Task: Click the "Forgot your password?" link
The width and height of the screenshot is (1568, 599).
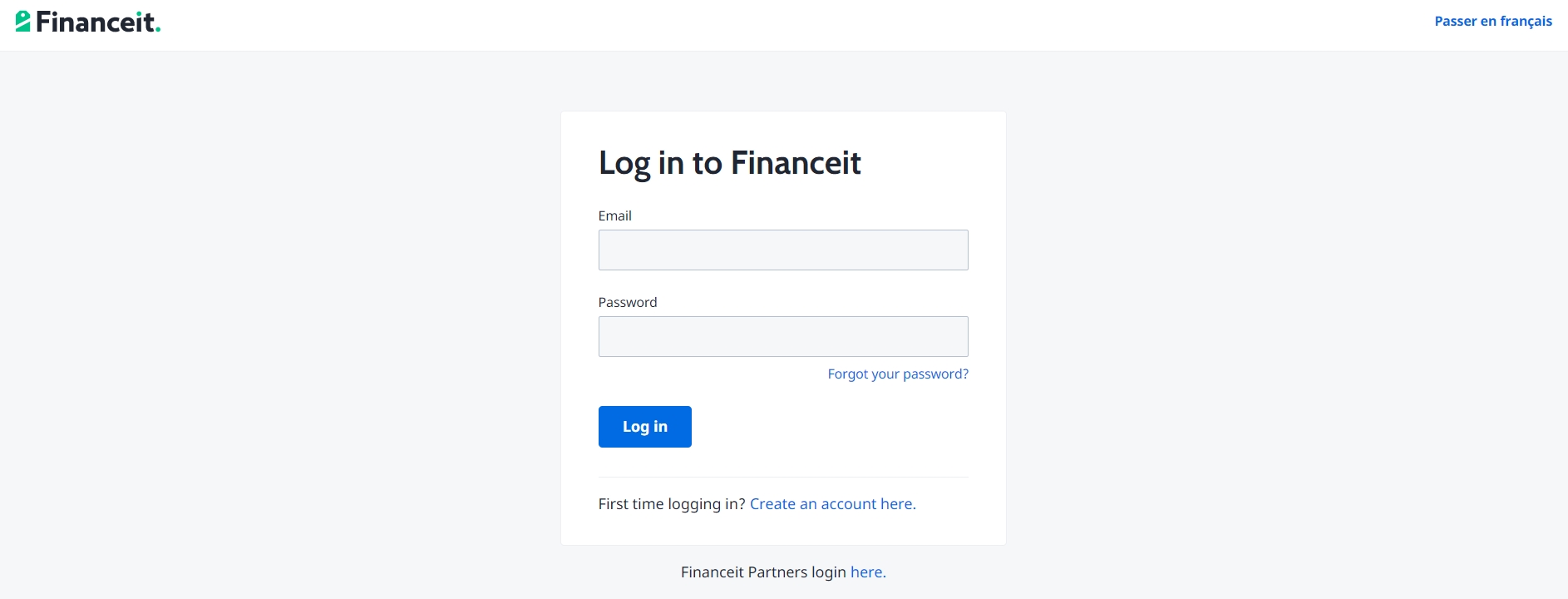Action: 897,374
